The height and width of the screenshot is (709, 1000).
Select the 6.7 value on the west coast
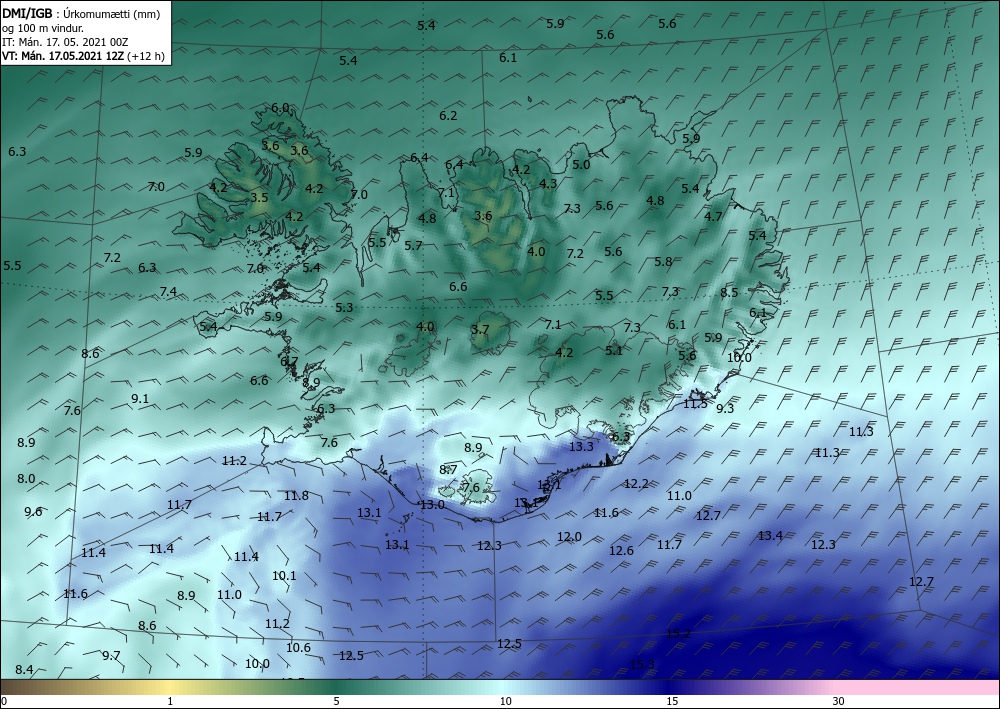click(290, 362)
